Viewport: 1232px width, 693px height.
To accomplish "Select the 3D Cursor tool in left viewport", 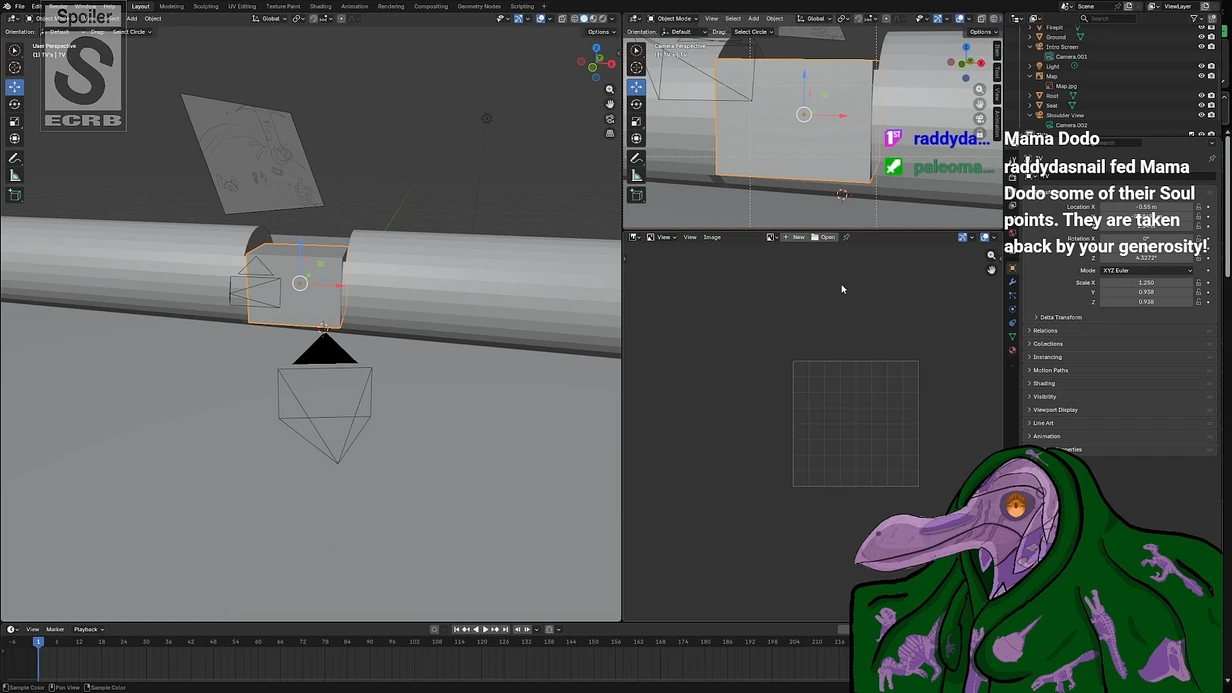I will (x=15, y=67).
